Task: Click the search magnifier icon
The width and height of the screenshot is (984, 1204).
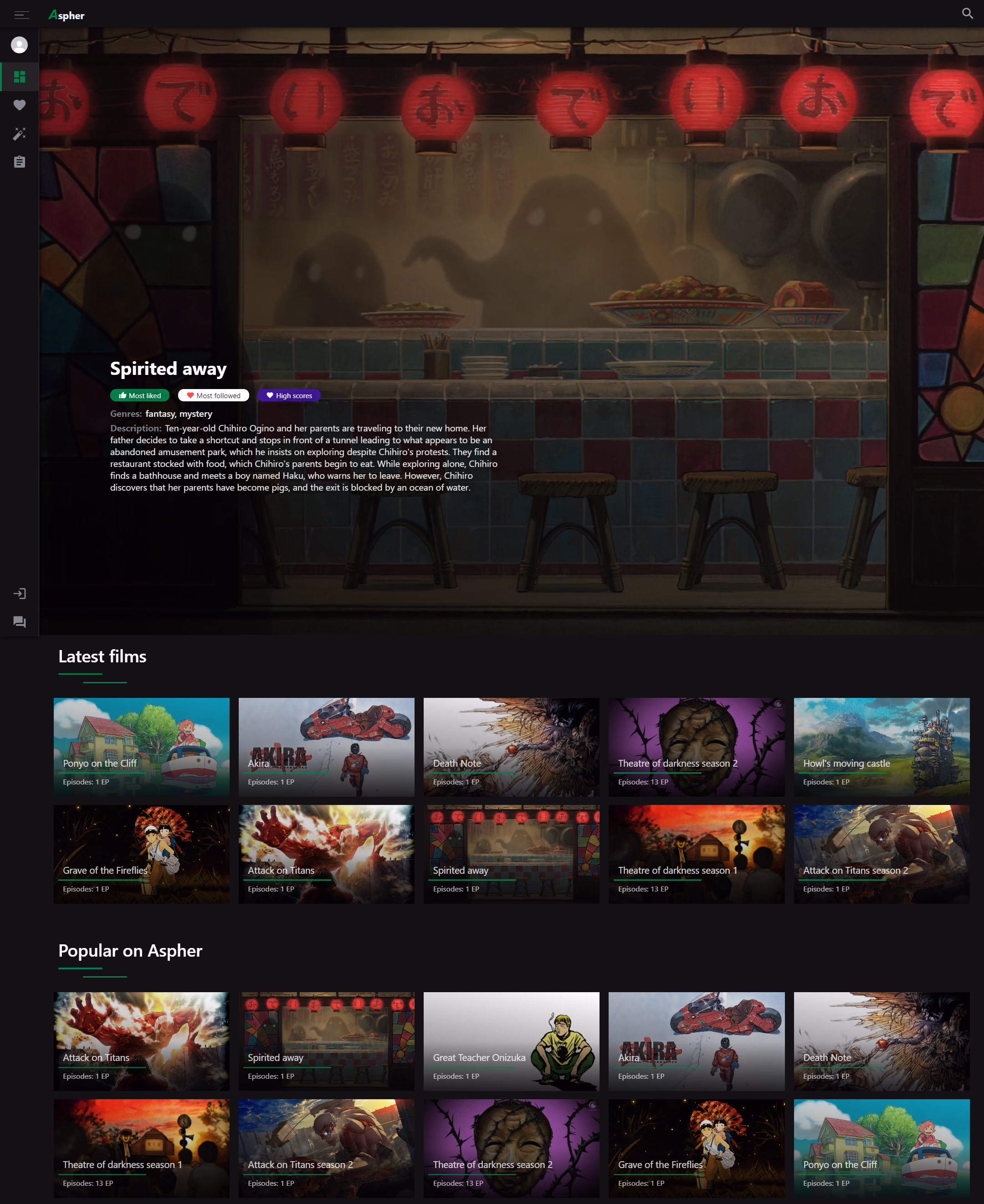Action: (967, 14)
